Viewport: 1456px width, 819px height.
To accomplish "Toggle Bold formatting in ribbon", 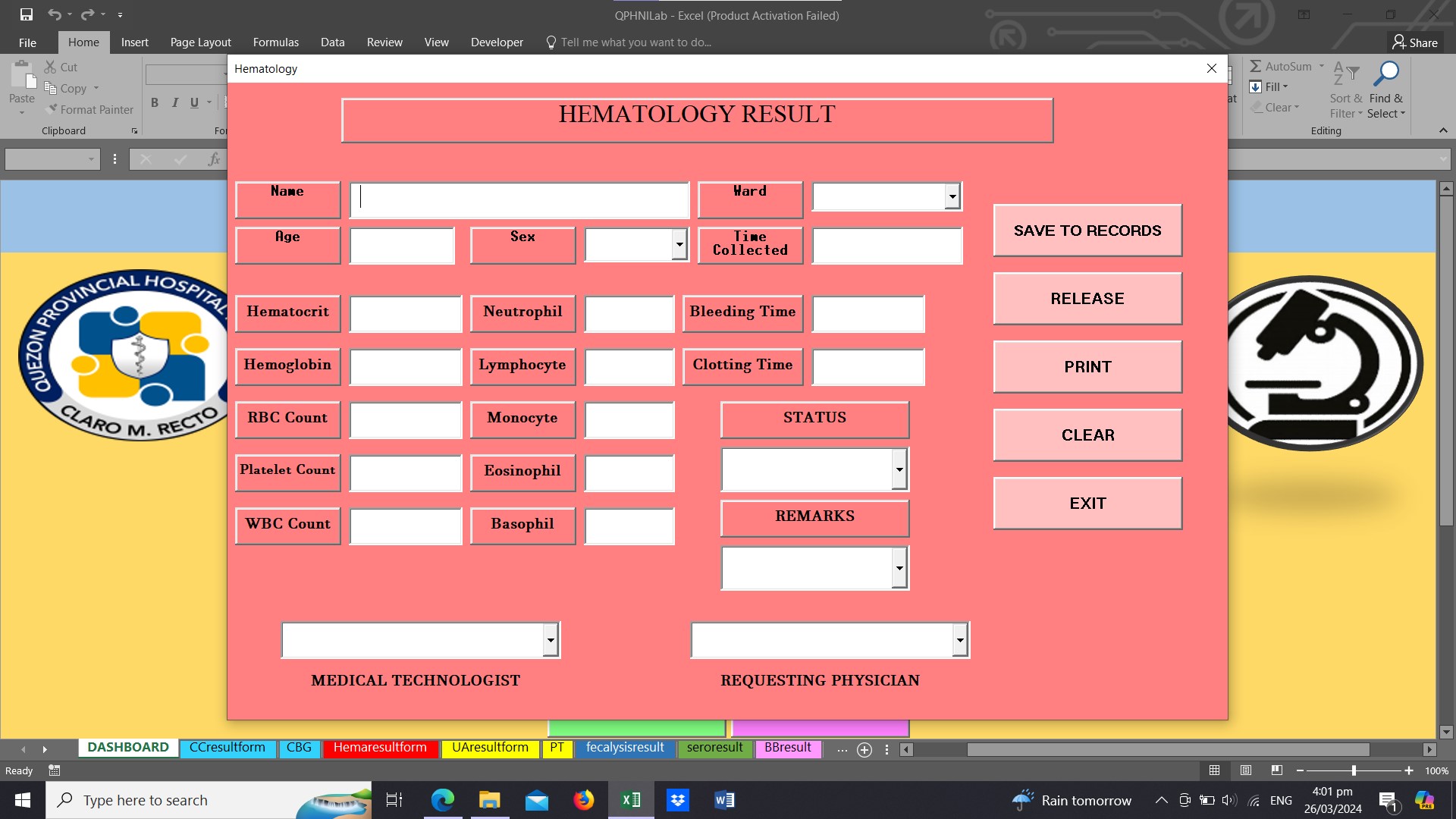I will click(155, 102).
